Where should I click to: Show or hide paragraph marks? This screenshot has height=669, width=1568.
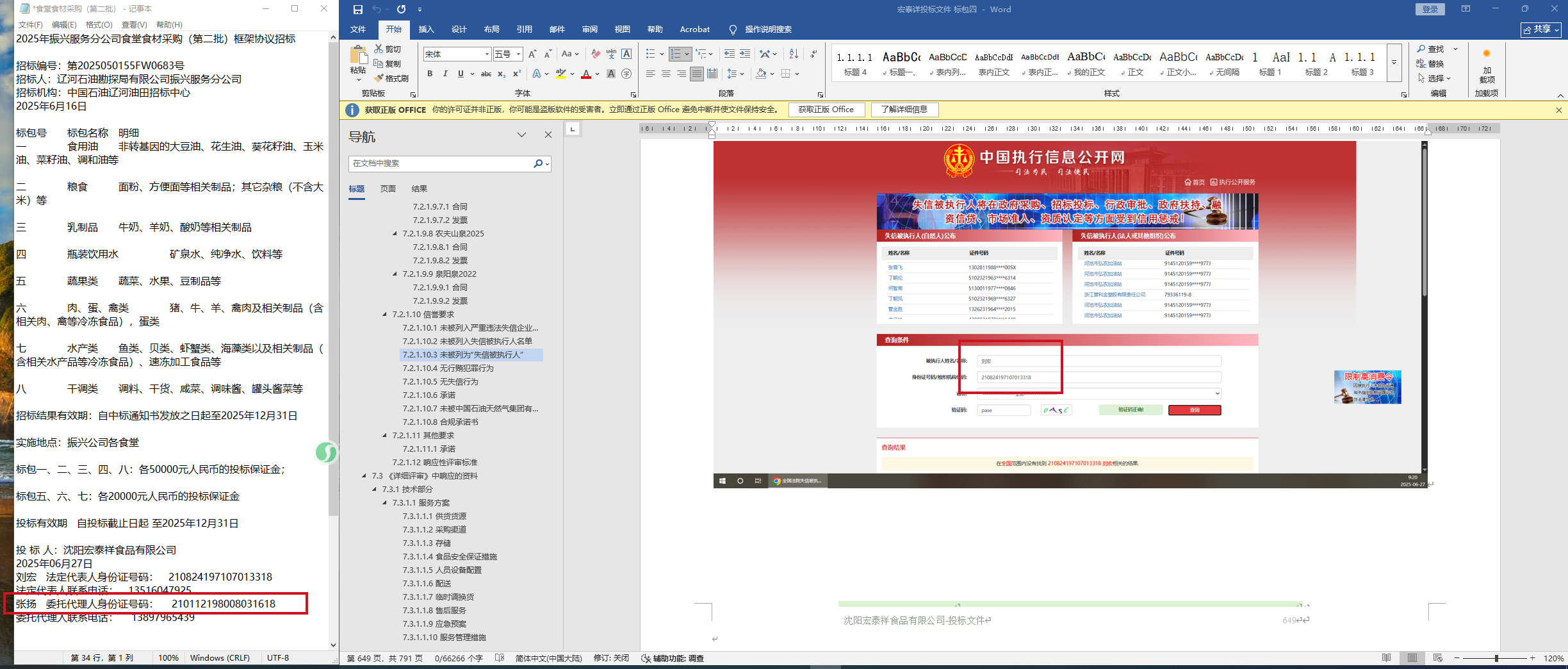(x=813, y=54)
